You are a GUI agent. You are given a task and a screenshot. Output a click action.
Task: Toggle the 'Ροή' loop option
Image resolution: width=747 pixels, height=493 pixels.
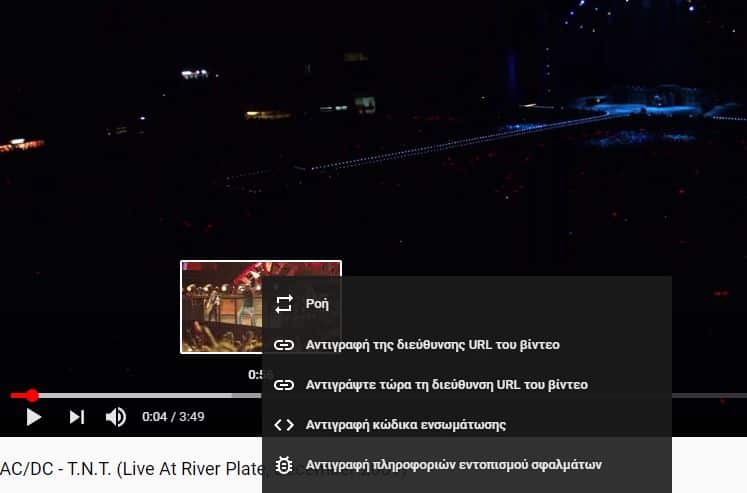tap(467, 303)
